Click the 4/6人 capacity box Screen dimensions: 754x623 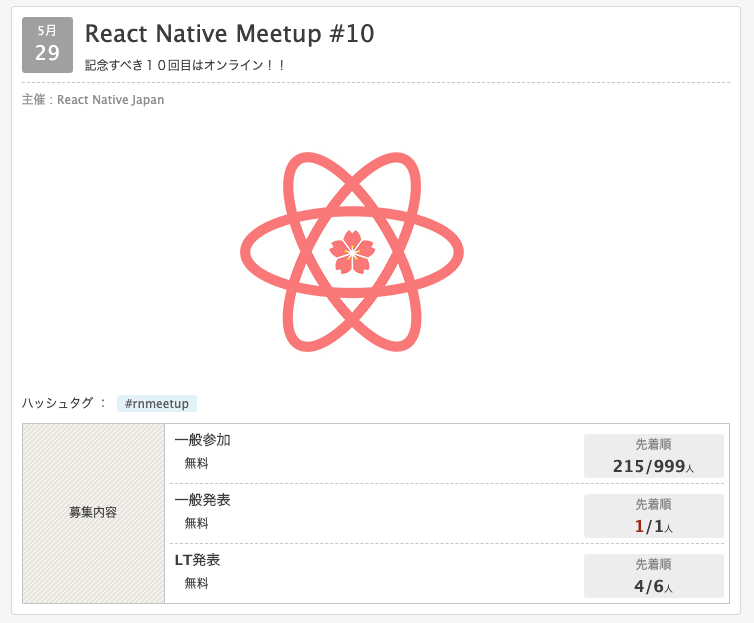point(653,576)
